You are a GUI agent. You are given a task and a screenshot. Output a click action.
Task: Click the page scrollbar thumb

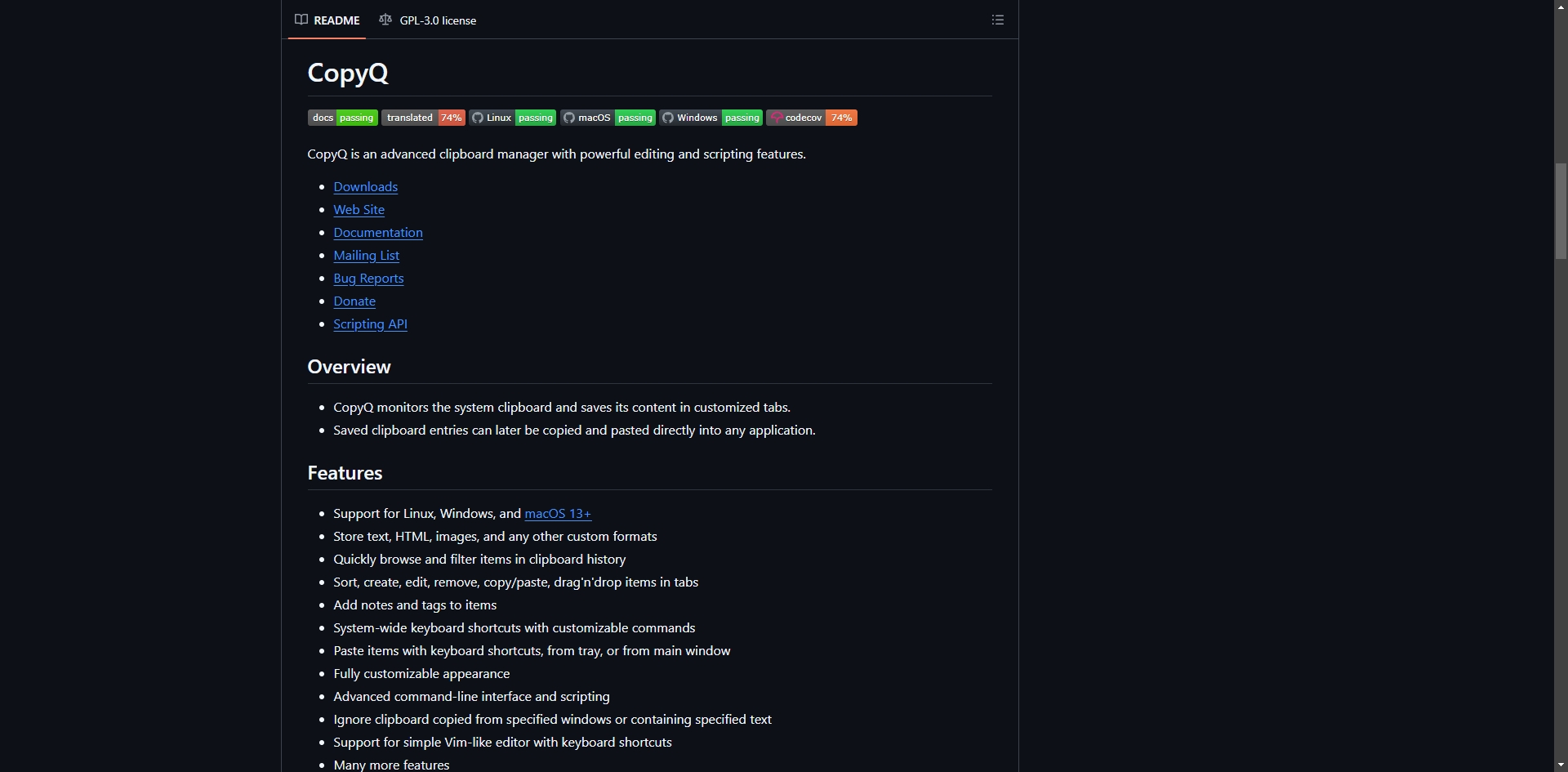(x=1561, y=211)
